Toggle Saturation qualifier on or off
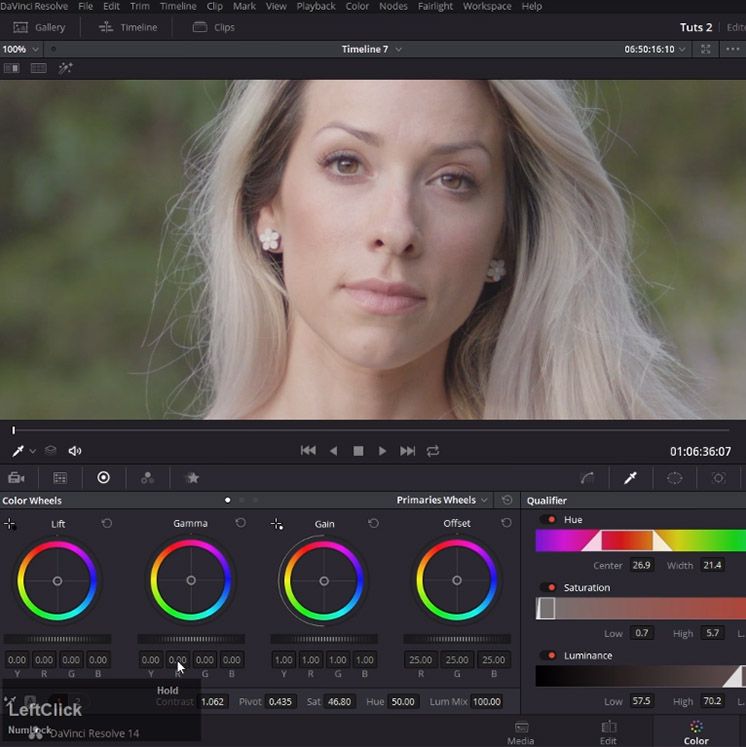The height and width of the screenshot is (747, 746). 548,587
